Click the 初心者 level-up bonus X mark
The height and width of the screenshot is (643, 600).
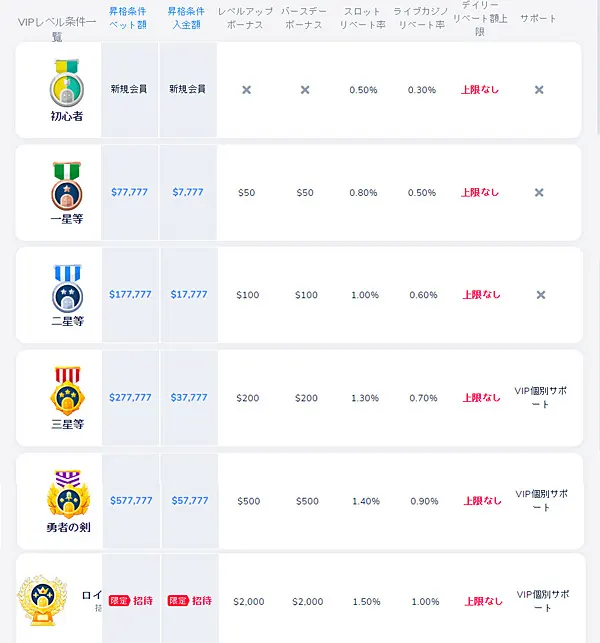tap(247, 90)
